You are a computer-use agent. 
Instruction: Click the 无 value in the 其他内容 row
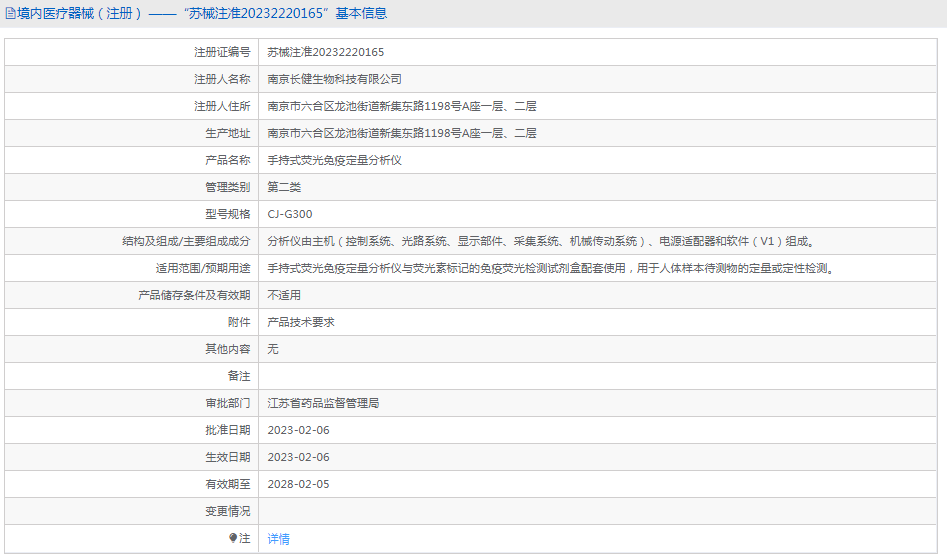[273, 349]
